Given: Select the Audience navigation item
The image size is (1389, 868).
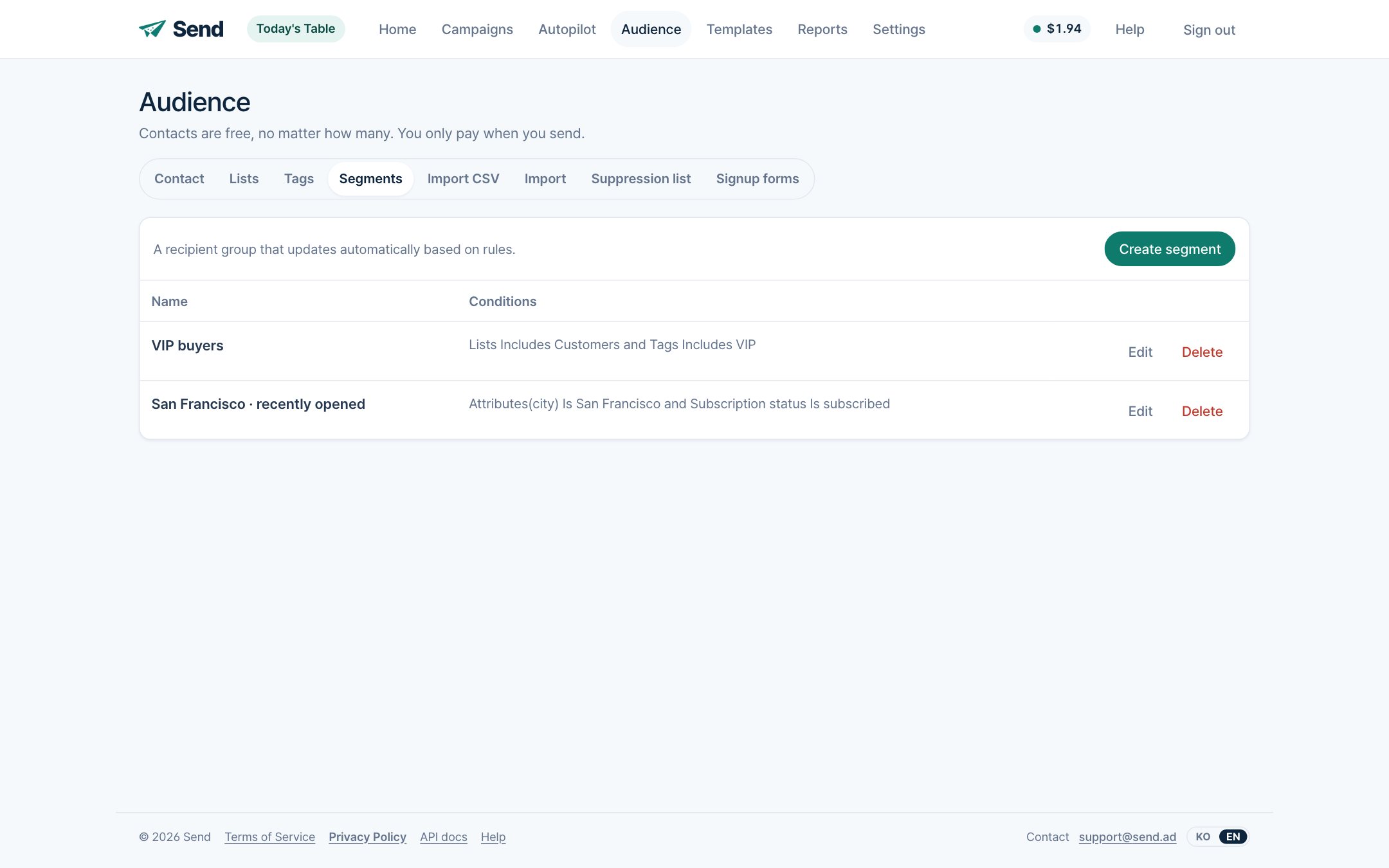Looking at the screenshot, I should pyautogui.click(x=651, y=30).
